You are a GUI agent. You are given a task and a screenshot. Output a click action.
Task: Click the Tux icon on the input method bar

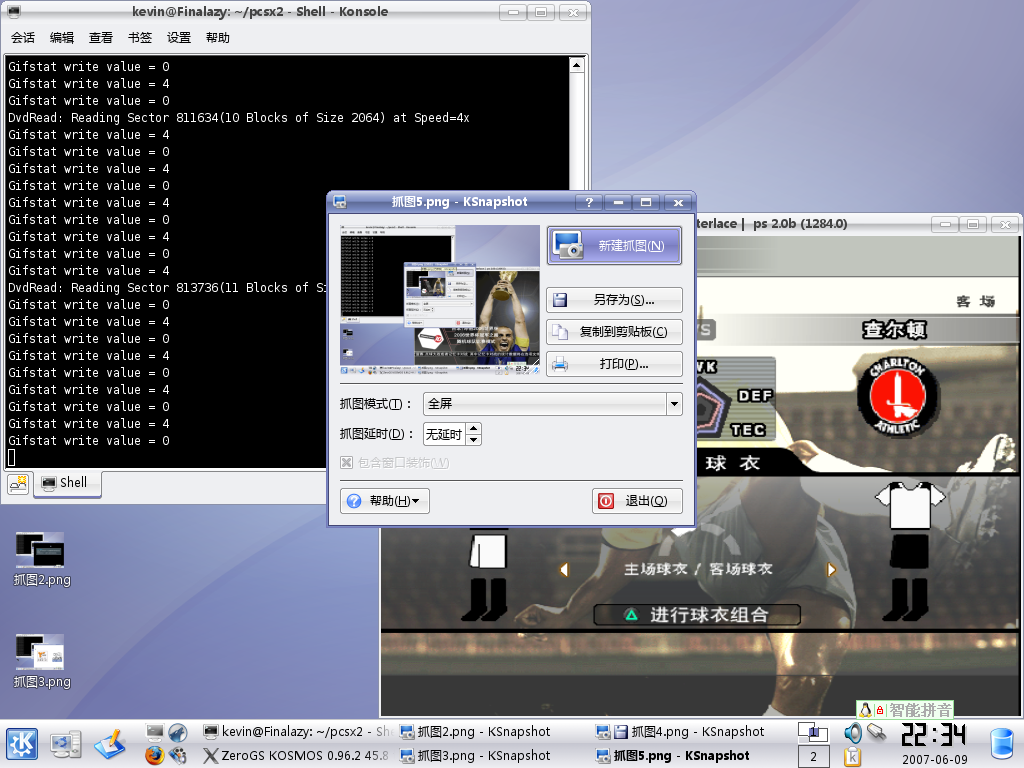pos(865,710)
